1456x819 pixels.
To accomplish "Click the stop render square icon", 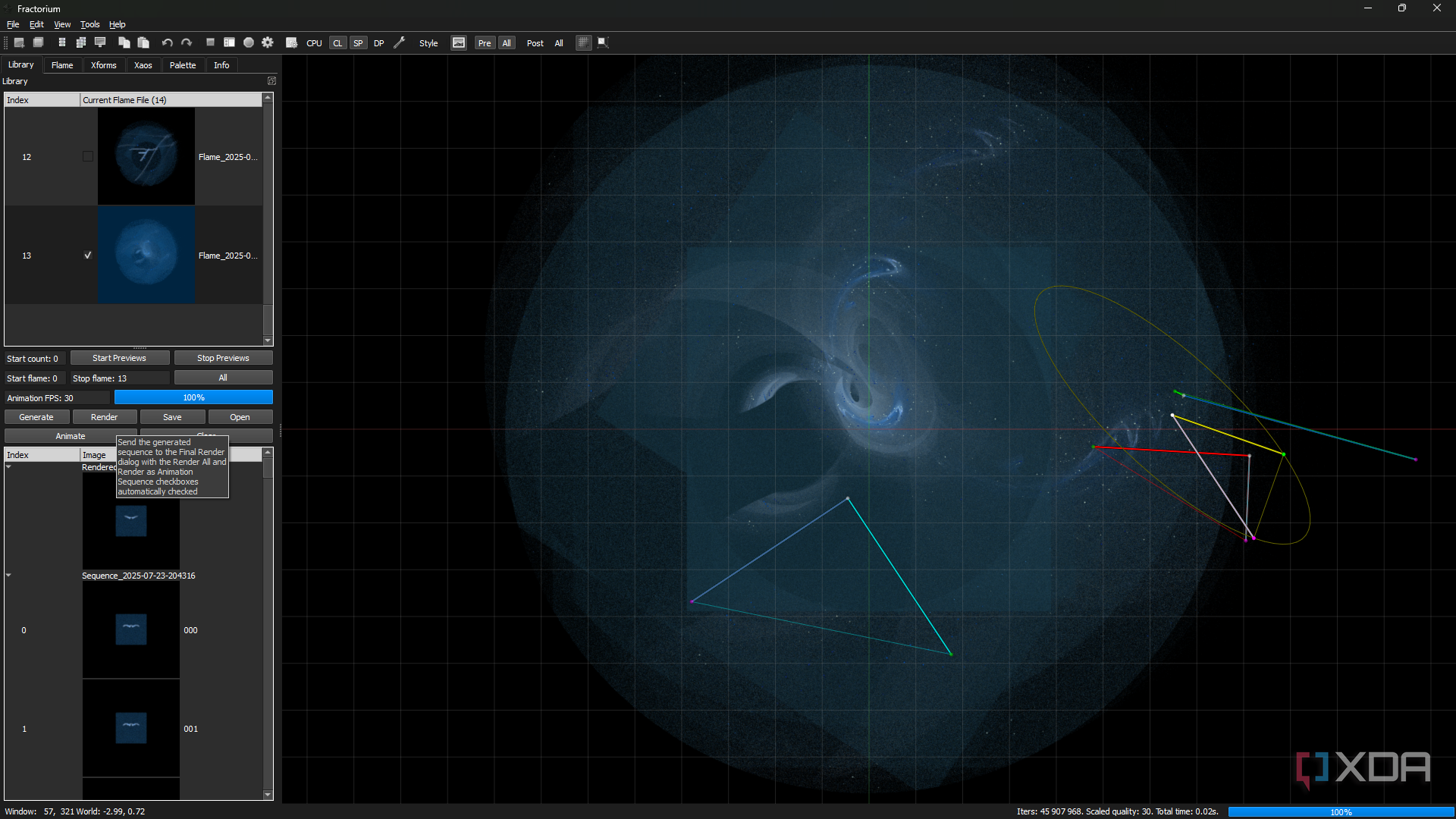I will [x=210, y=43].
